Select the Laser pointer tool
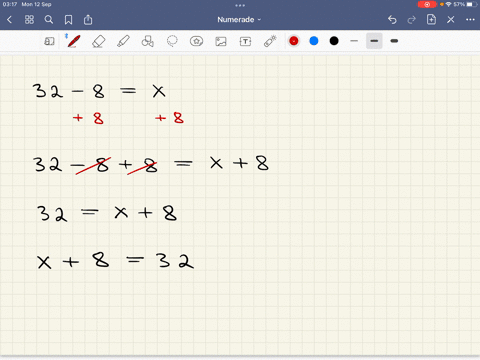480x360 pixels. click(270, 41)
